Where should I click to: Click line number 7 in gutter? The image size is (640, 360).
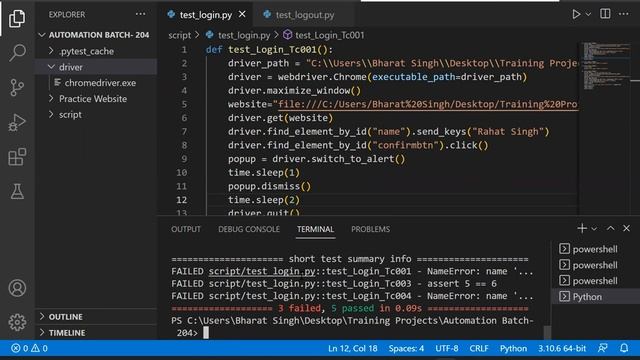pyautogui.click(x=184, y=131)
